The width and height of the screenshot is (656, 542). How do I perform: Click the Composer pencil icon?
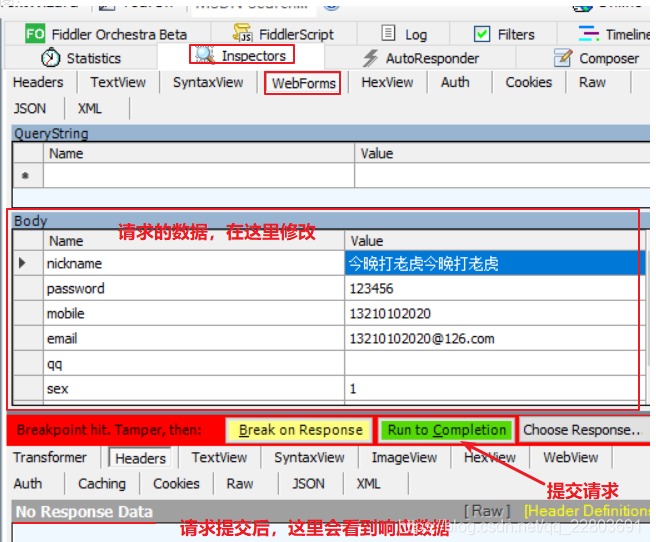click(x=563, y=58)
